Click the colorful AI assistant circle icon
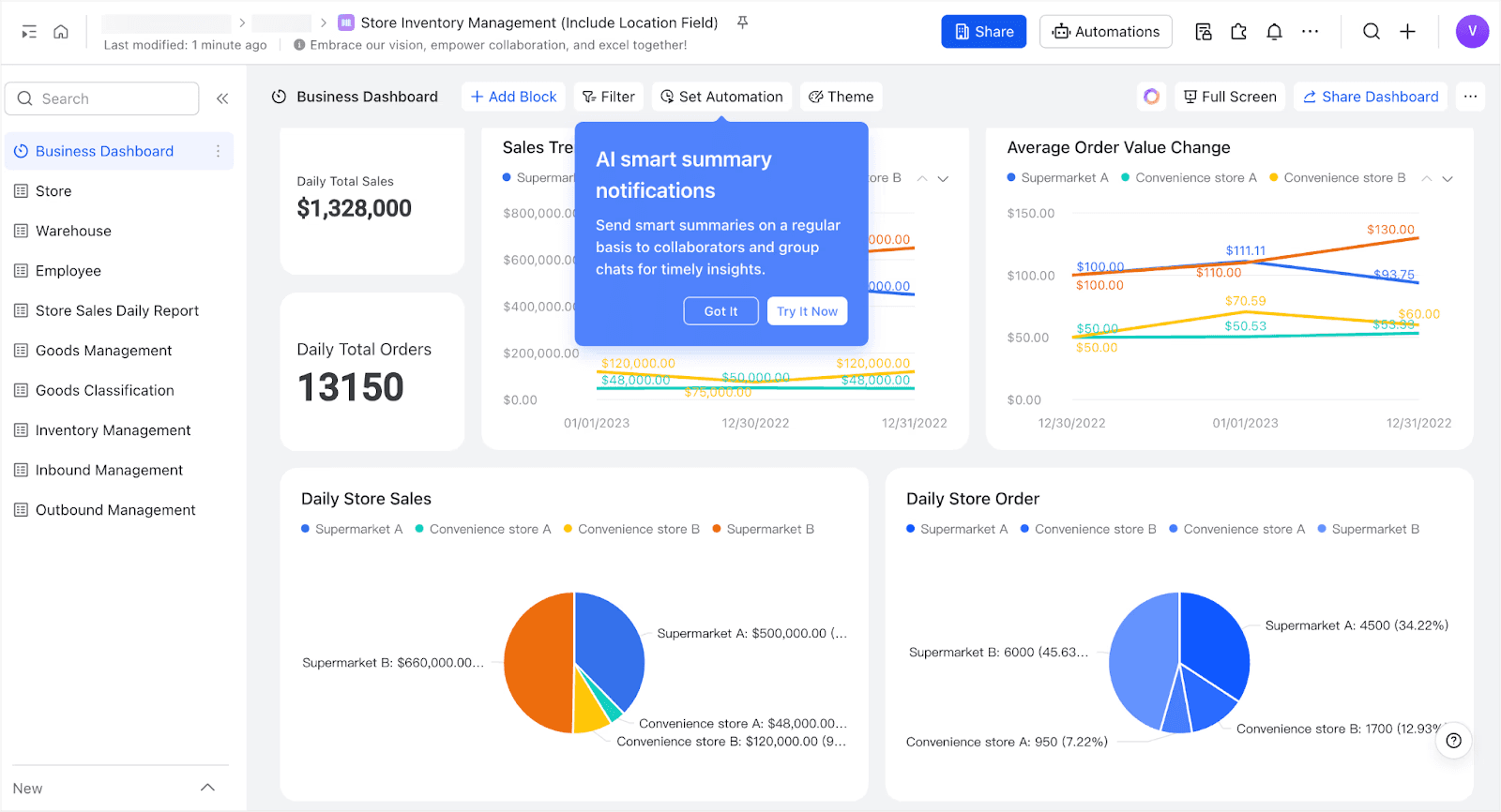Screen dimensions: 1501x812 (x=1152, y=97)
